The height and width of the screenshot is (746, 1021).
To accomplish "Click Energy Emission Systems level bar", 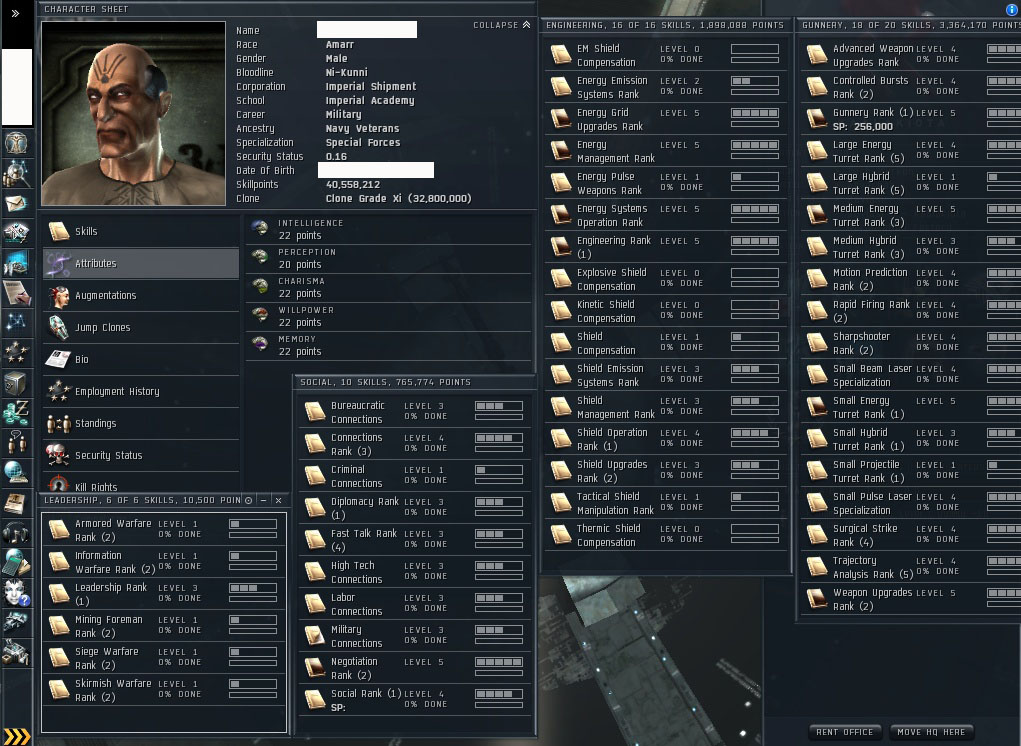I will [x=755, y=81].
